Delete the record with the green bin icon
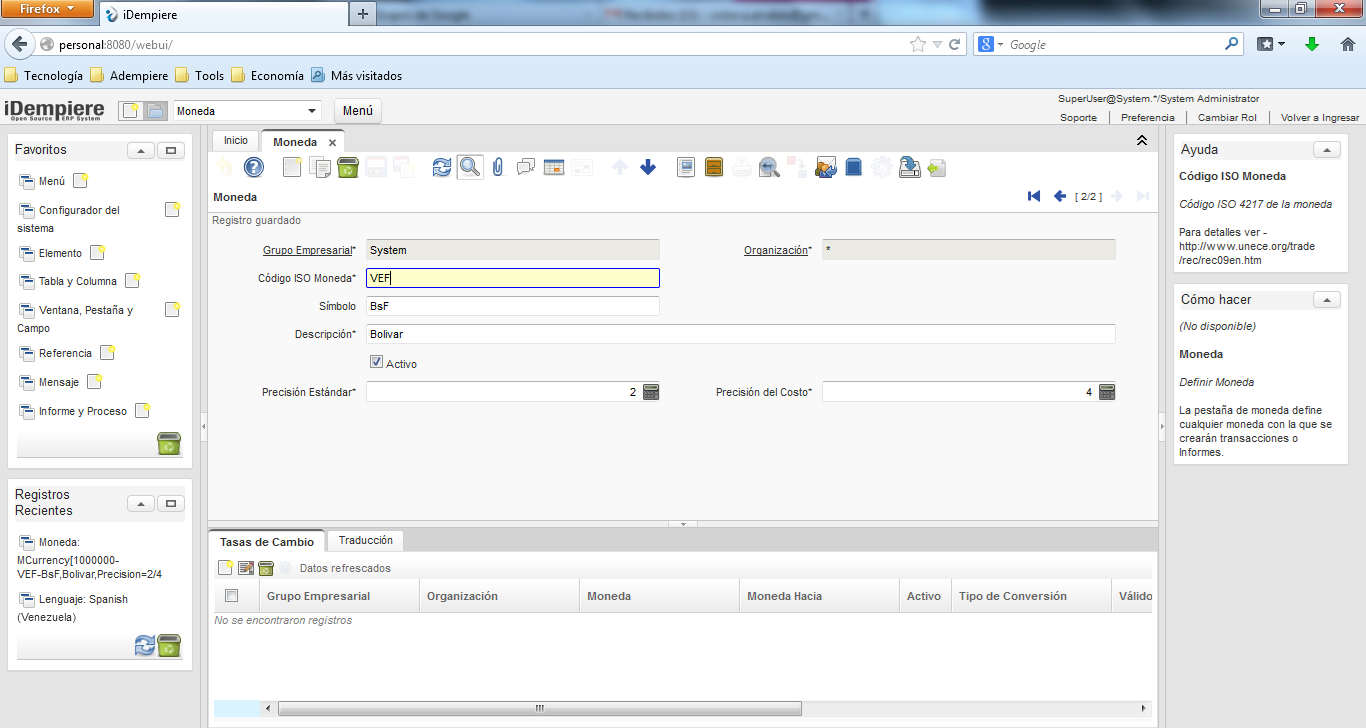Image resolution: width=1366 pixels, height=728 pixels. (x=347, y=167)
